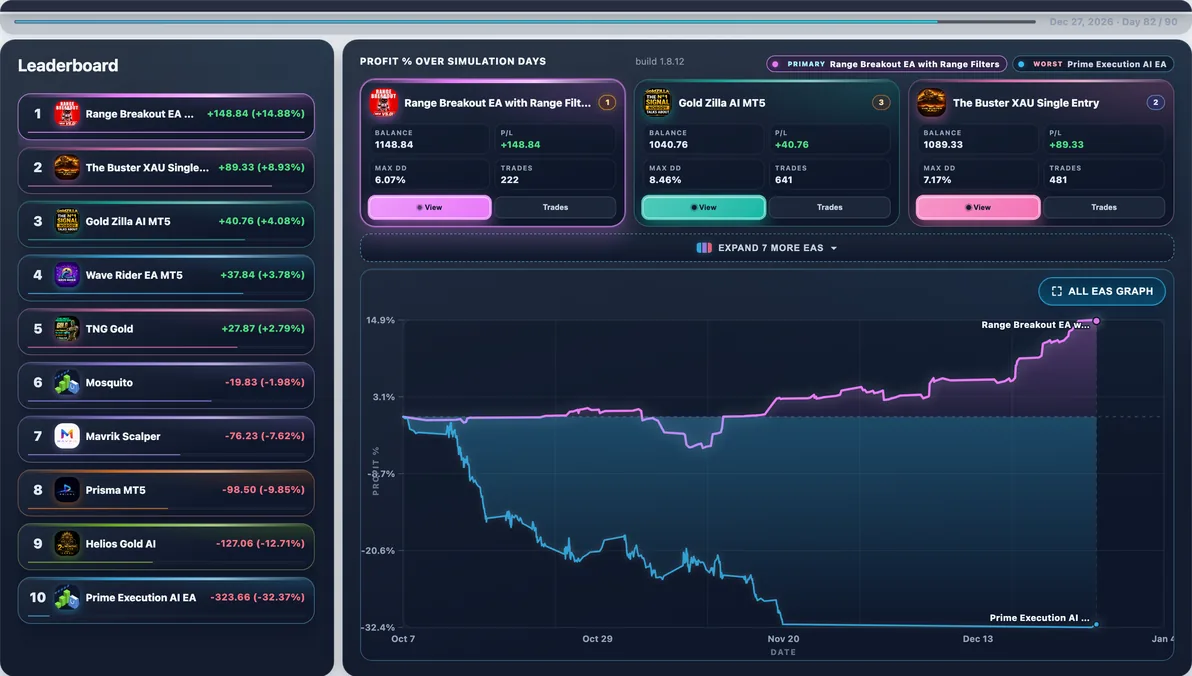
Task: Select leaderboard row Range Breakout EA
Action: coord(166,116)
